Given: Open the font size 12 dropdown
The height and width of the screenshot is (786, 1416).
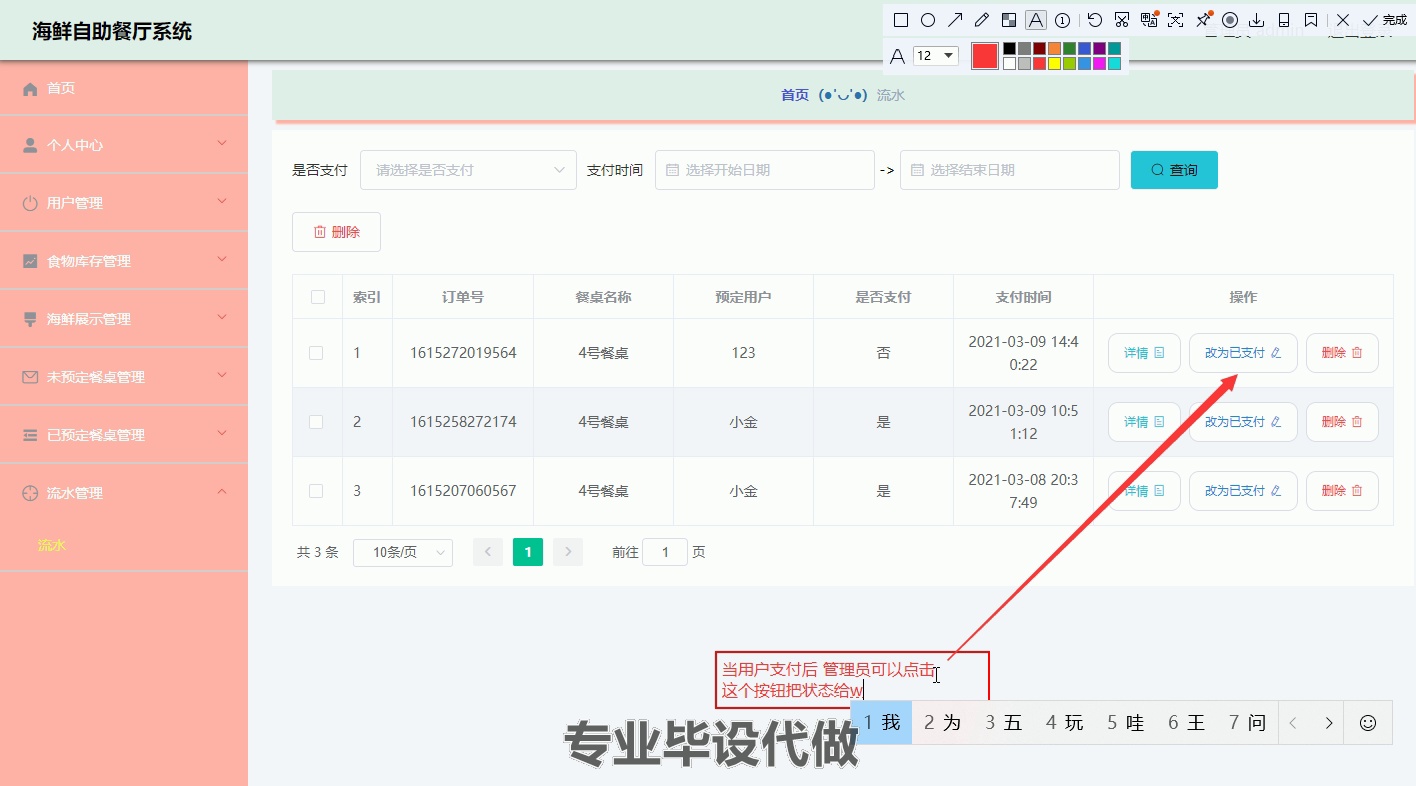Looking at the screenshot, I should (936, 56).
